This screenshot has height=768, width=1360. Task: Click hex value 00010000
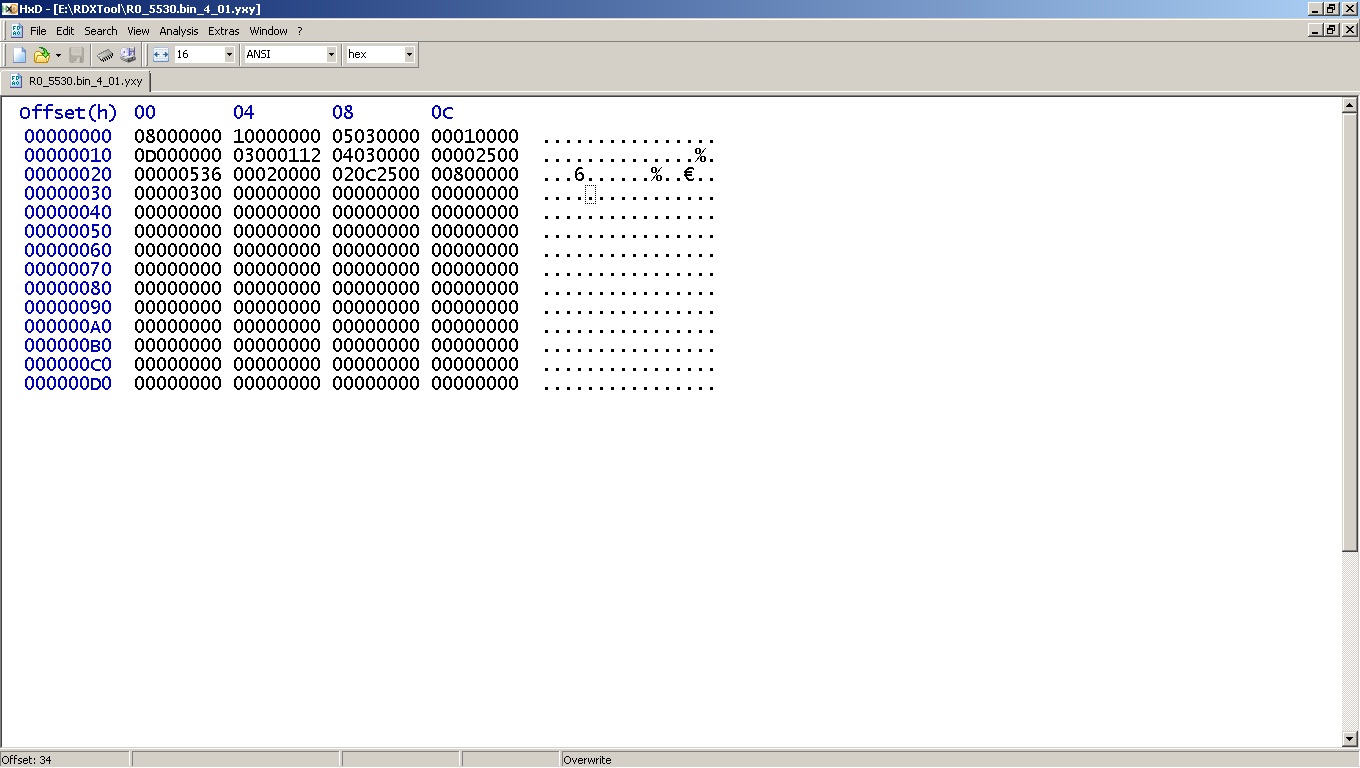[x=475, y=136]
